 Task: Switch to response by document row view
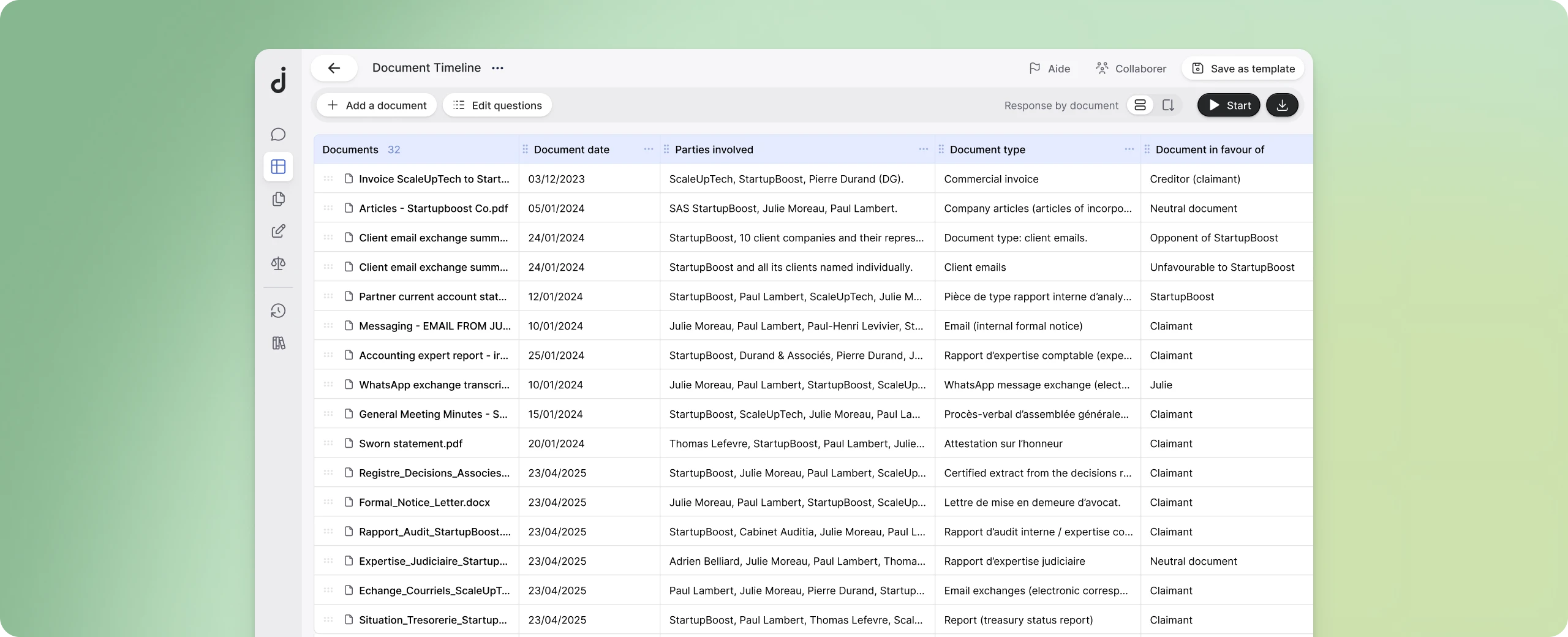(x=1140, y=105)
